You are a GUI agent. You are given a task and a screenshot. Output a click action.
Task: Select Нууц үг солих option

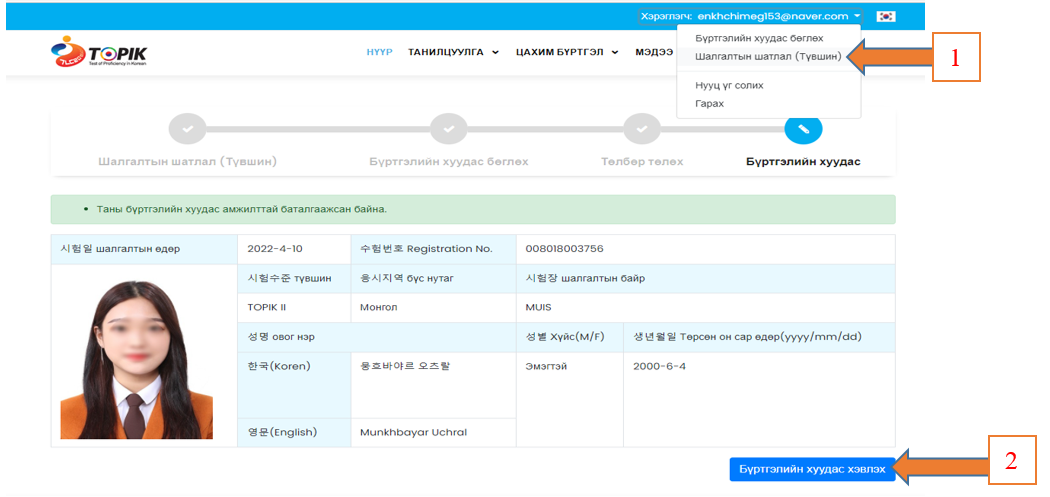pyautogui.click(x=729, y=86)
